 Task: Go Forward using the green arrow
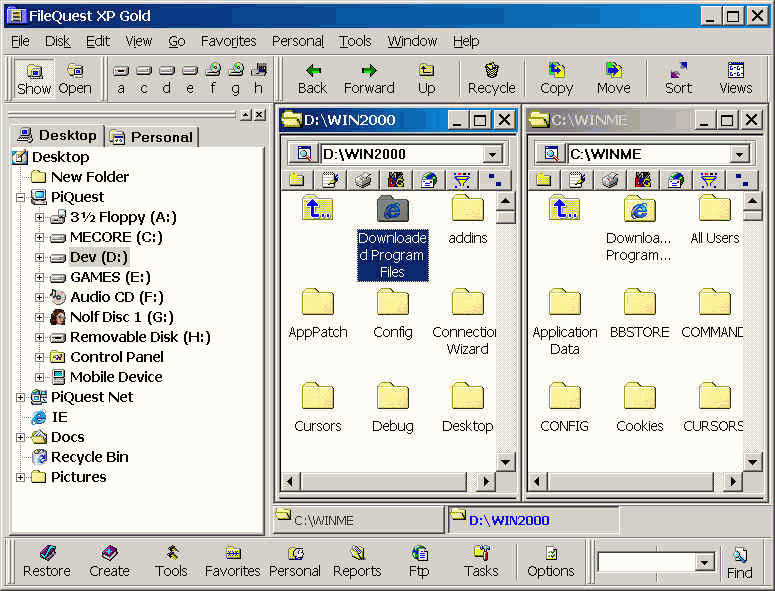[369, 79]
